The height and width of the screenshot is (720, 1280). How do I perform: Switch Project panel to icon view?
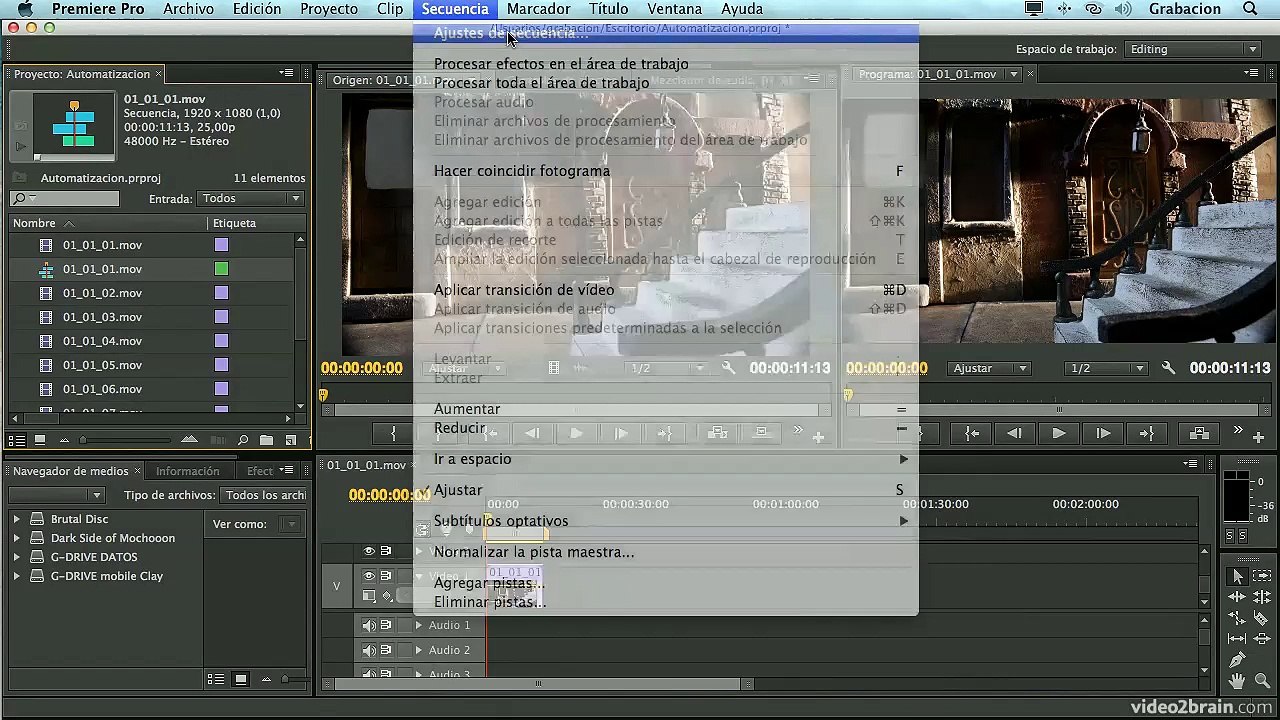coord(40,440)
